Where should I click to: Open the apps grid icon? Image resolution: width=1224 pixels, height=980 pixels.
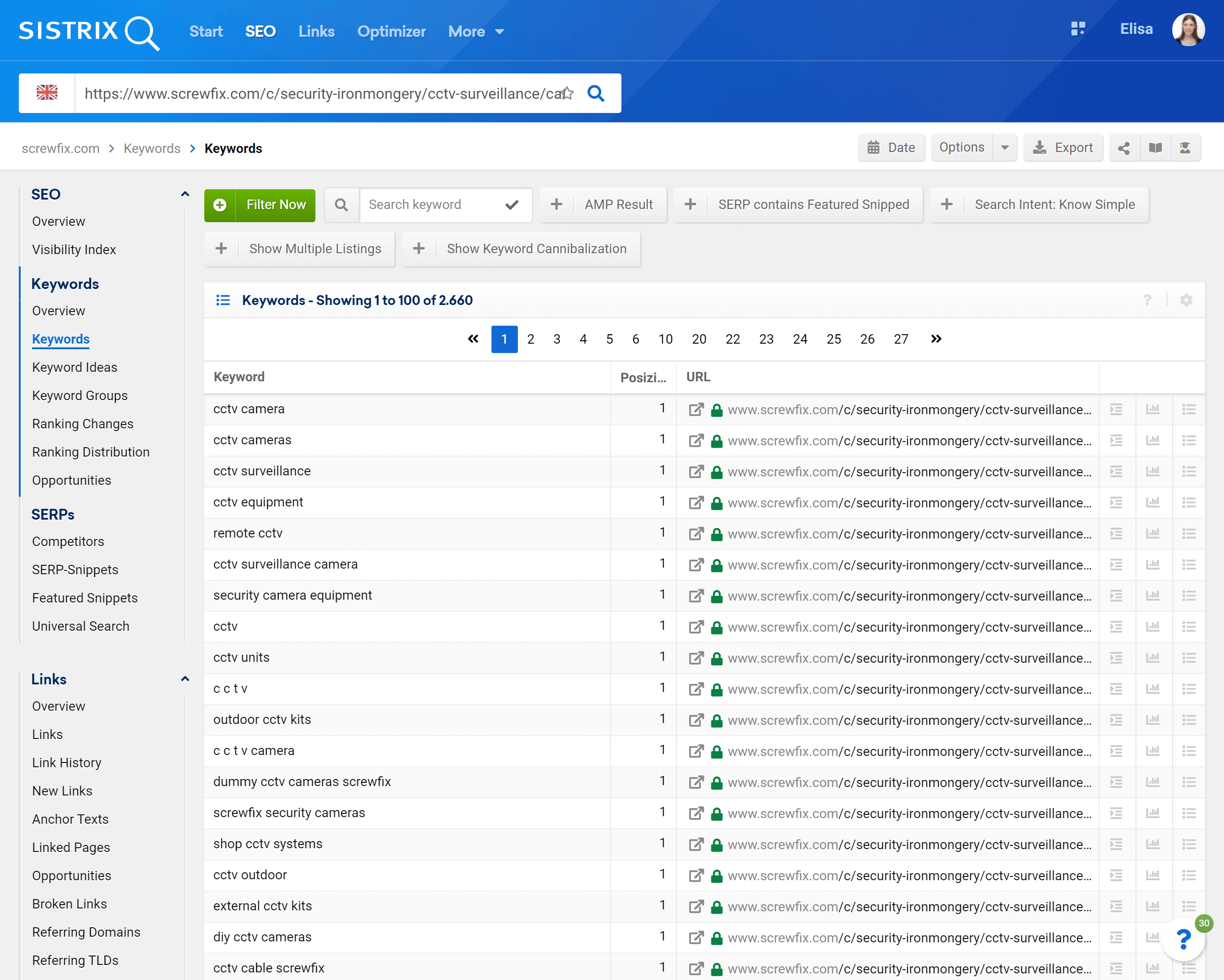(x=1078, y=29)
